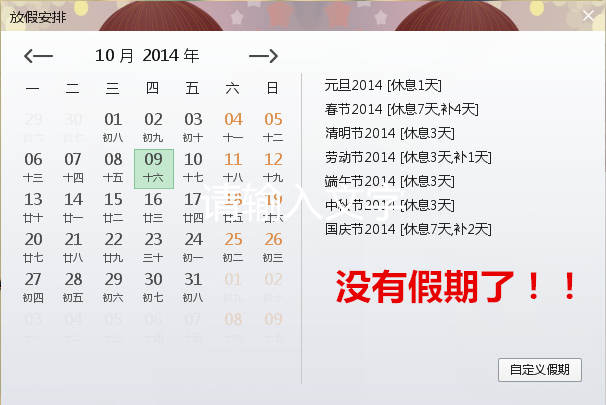Click Sunday October 26 date cell
The width and height of the screenshot is (606, 405).
(x=273, y=247)
